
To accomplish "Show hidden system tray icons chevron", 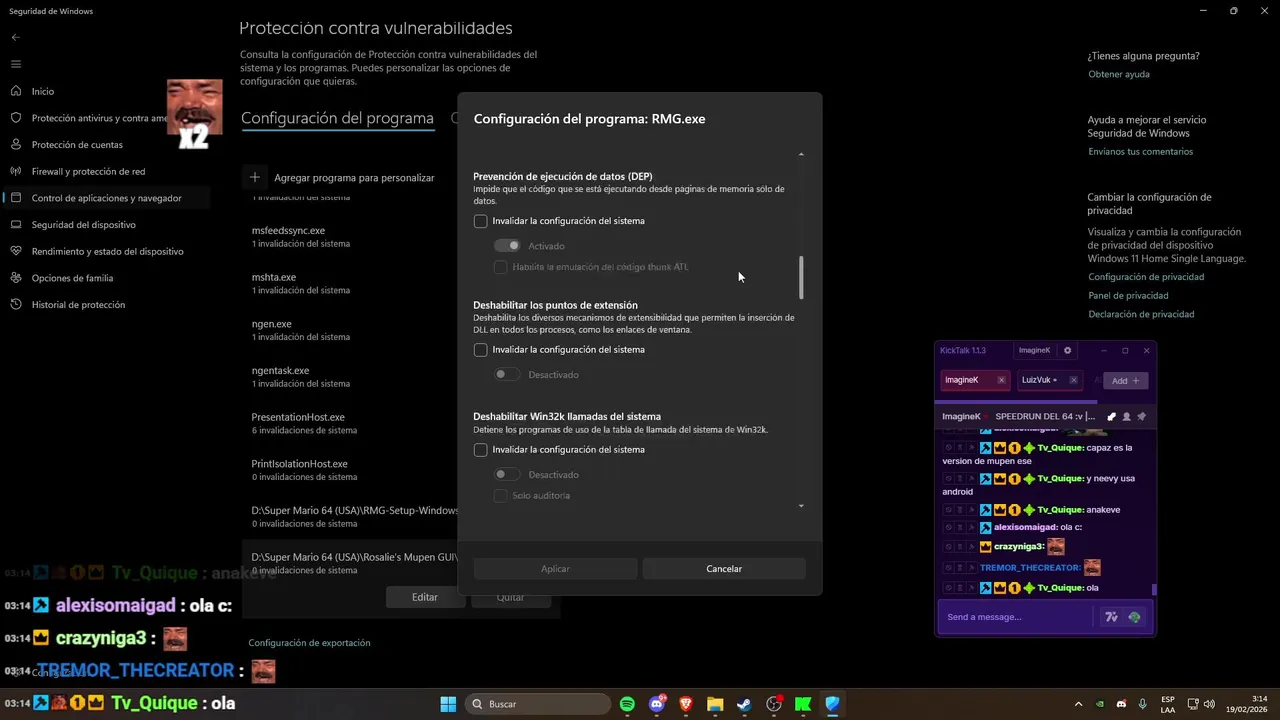I will click(x=1078, y=704).
